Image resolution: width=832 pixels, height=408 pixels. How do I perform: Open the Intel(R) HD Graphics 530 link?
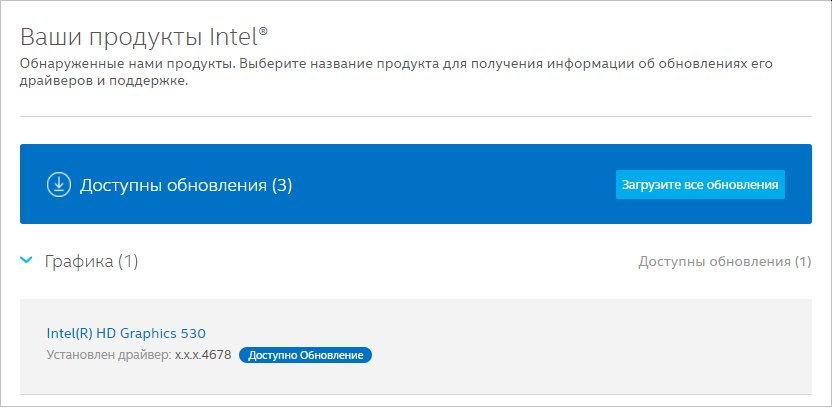[126, 333]
